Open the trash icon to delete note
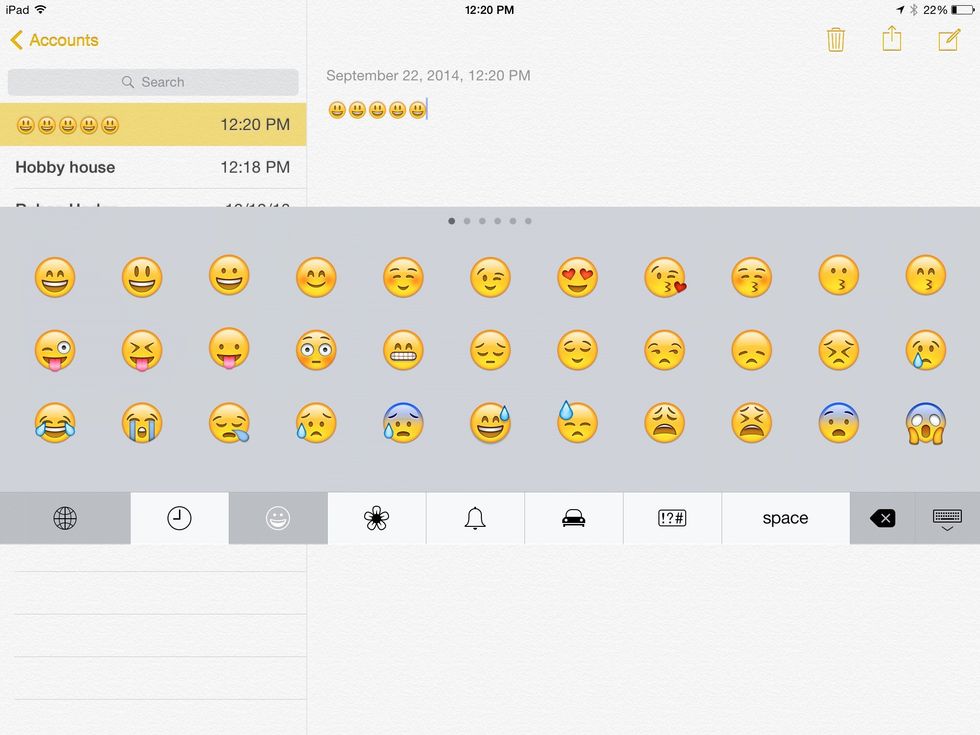 836,40
